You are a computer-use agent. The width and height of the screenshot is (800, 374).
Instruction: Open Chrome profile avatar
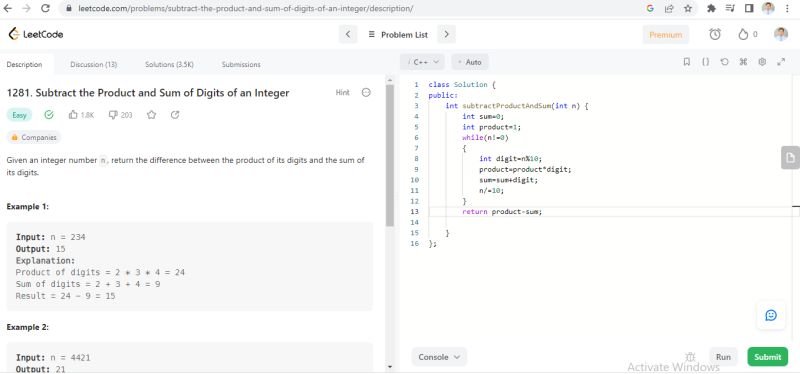click(x=768, y=8)
